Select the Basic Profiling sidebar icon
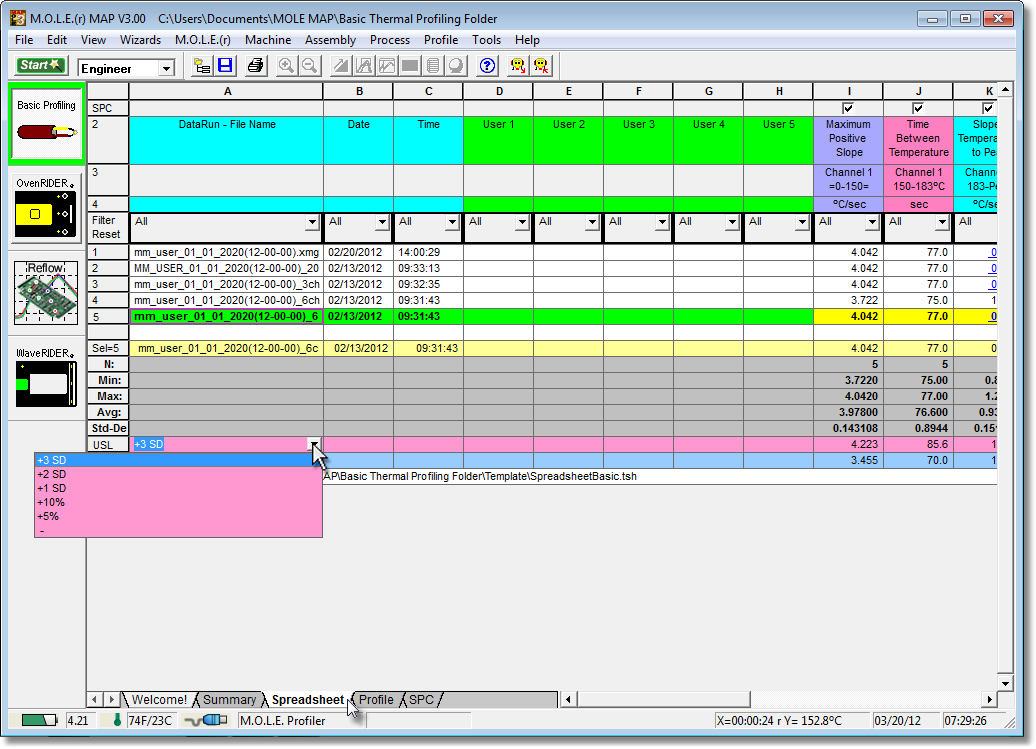The width and height of the screenshot is (1036, 749). [46, 124]
